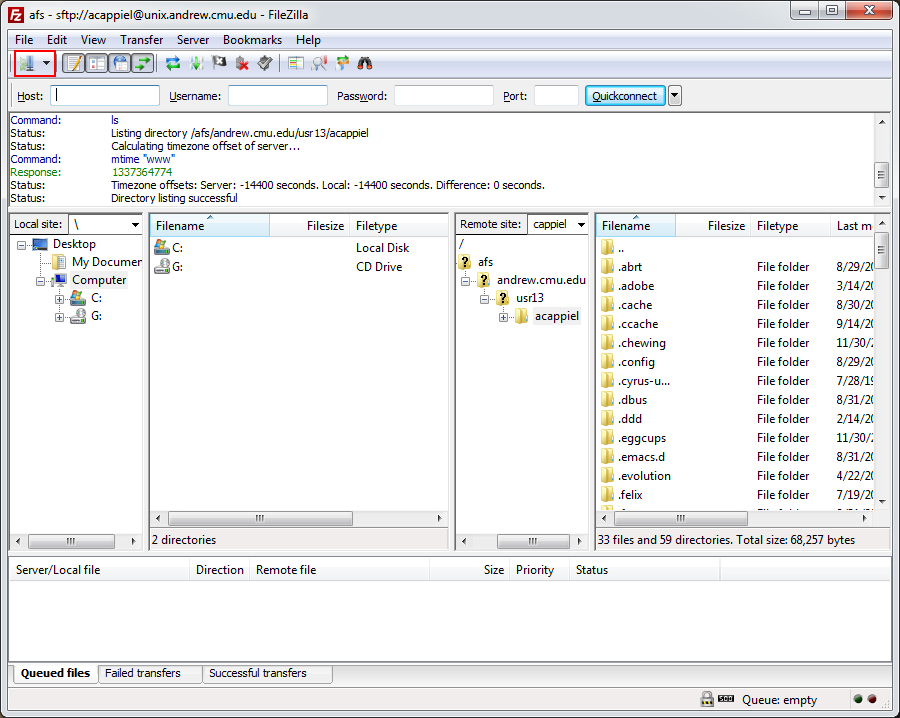Click the lock encryption icon in status bar

tap(707, 699)
